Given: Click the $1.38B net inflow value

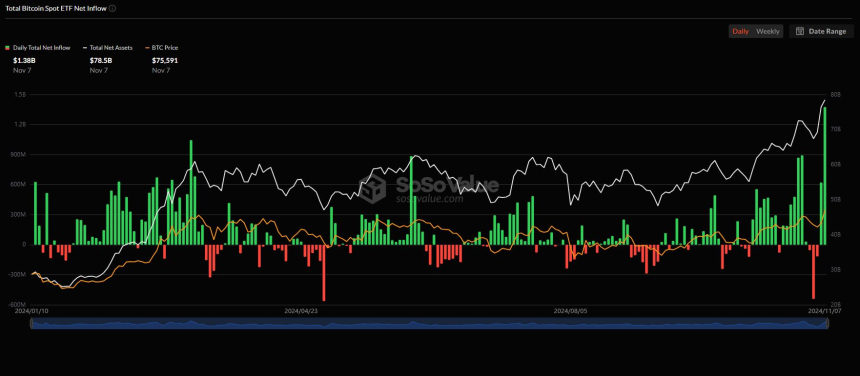Looking at the screenshot, I should 24,60.
